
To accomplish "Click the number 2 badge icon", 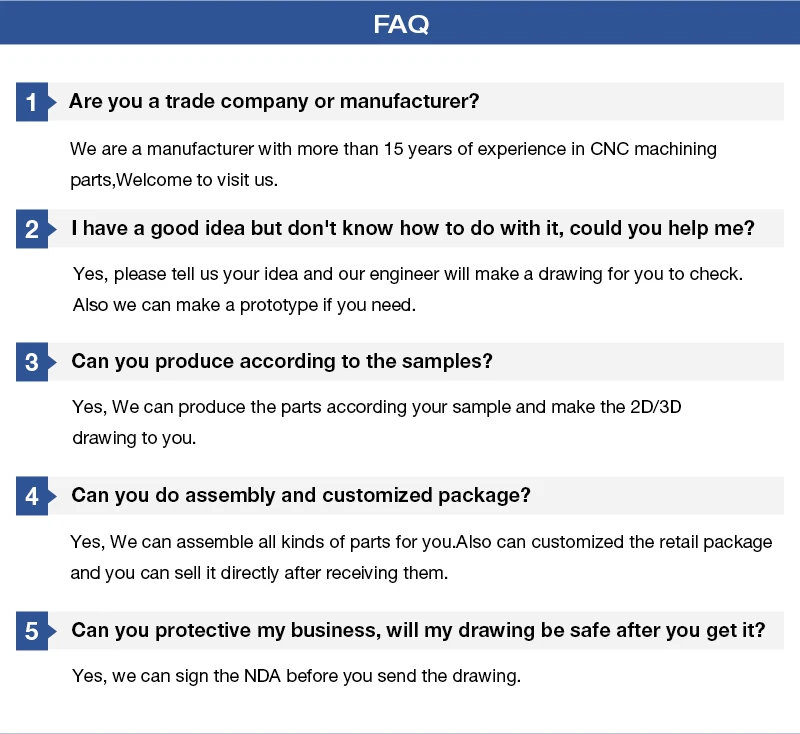I will 35,229.
